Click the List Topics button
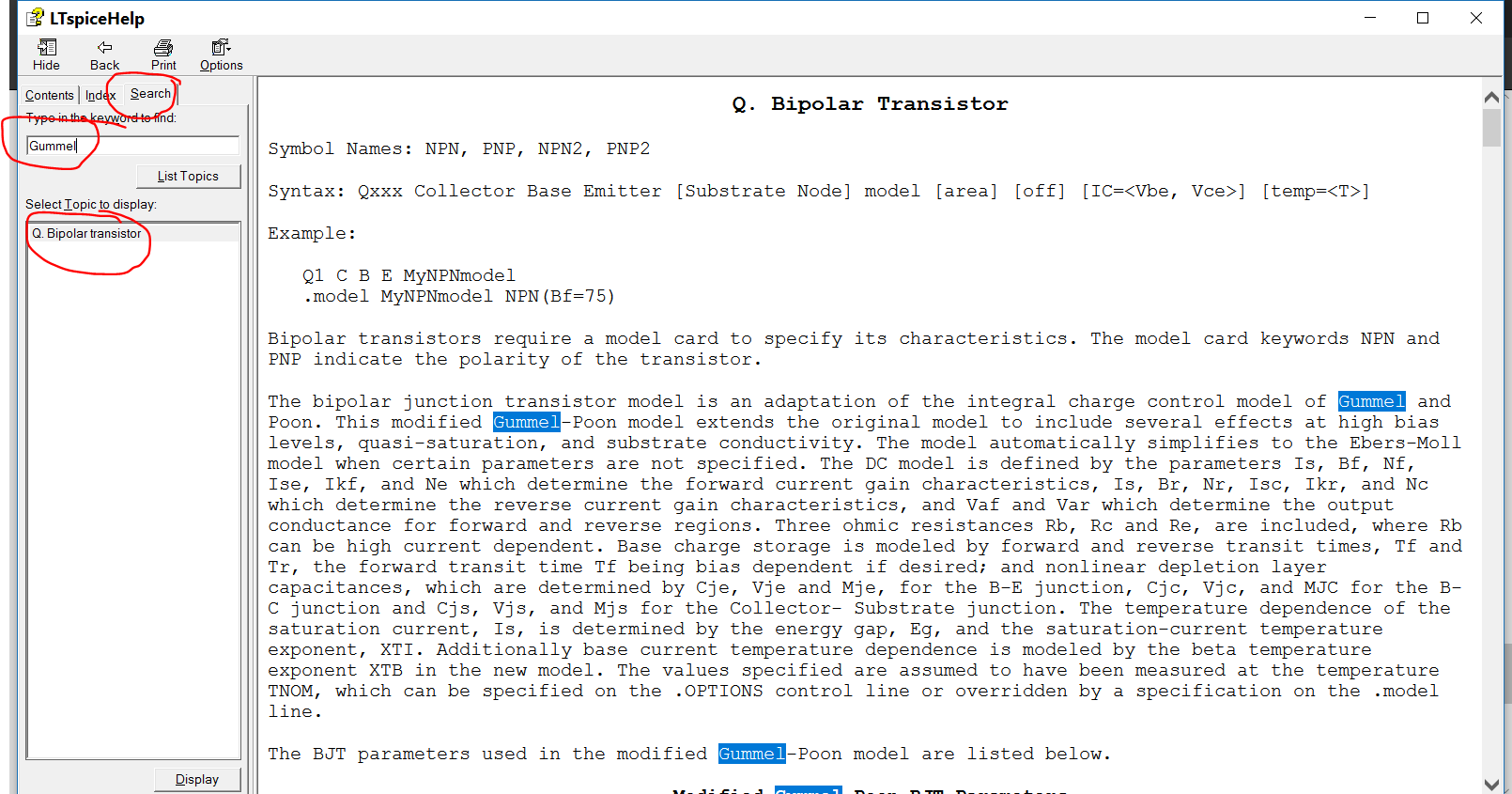This screenshot has height=794, width=1512. coord(188,176)
